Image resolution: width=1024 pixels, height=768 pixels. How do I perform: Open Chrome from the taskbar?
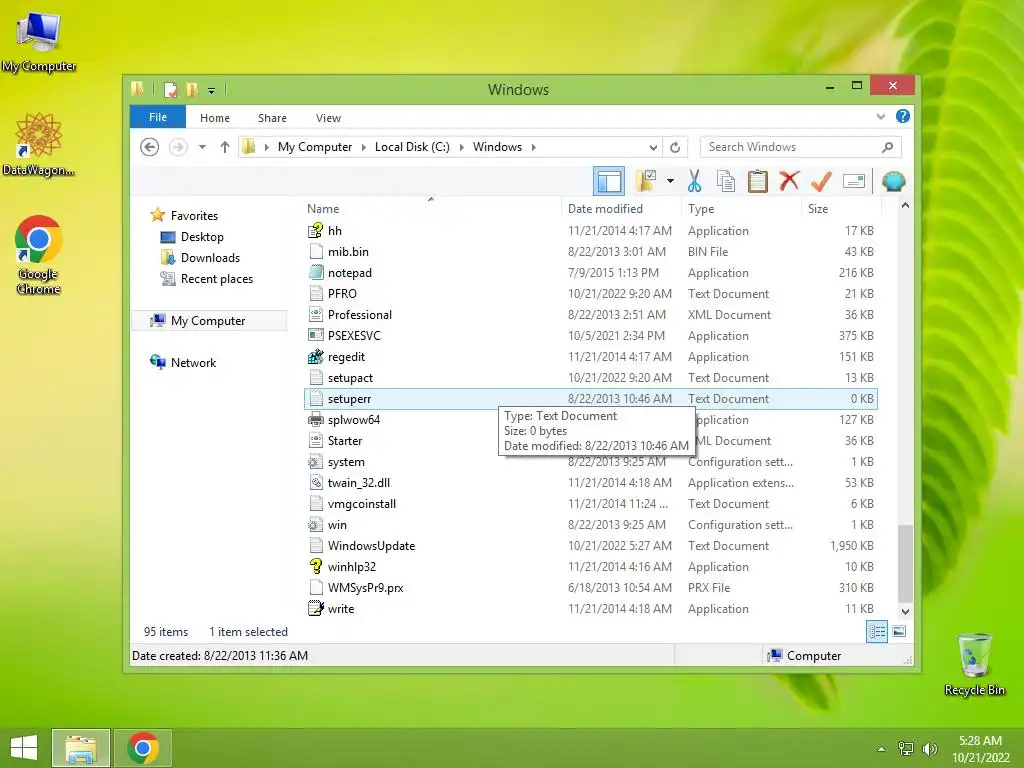coord(143,748)
